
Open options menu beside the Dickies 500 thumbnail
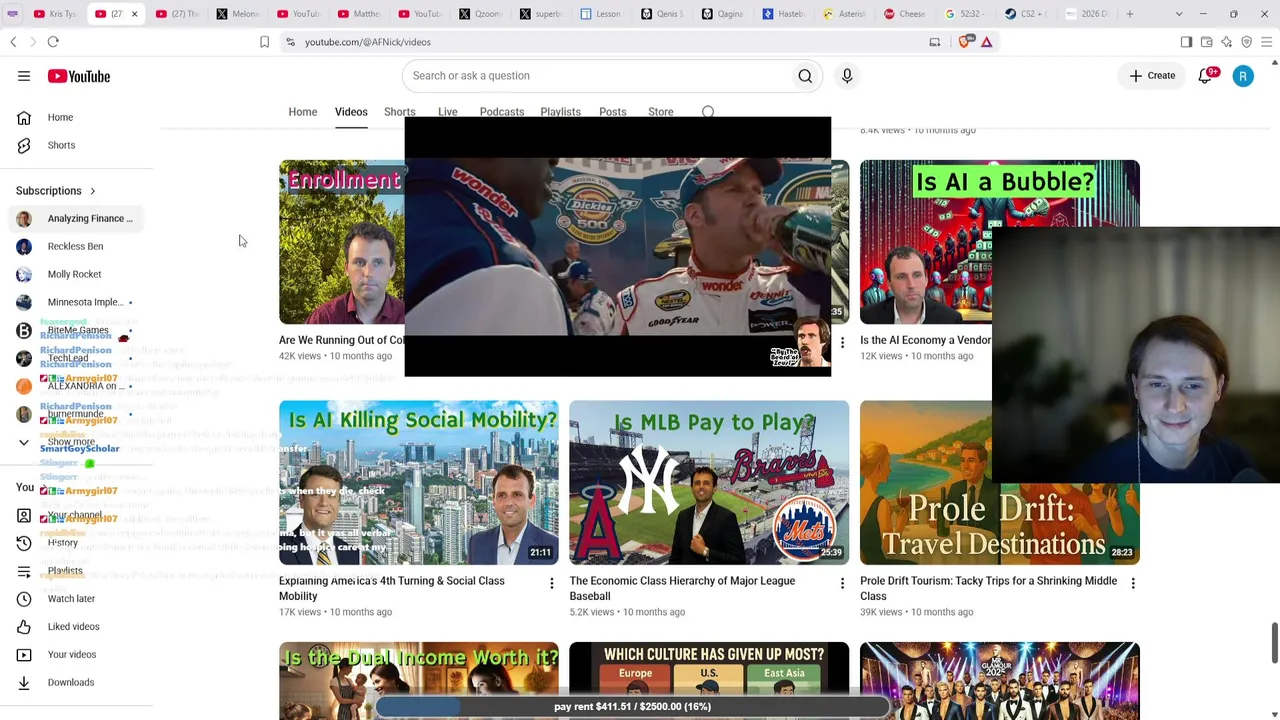coord(842,342)
